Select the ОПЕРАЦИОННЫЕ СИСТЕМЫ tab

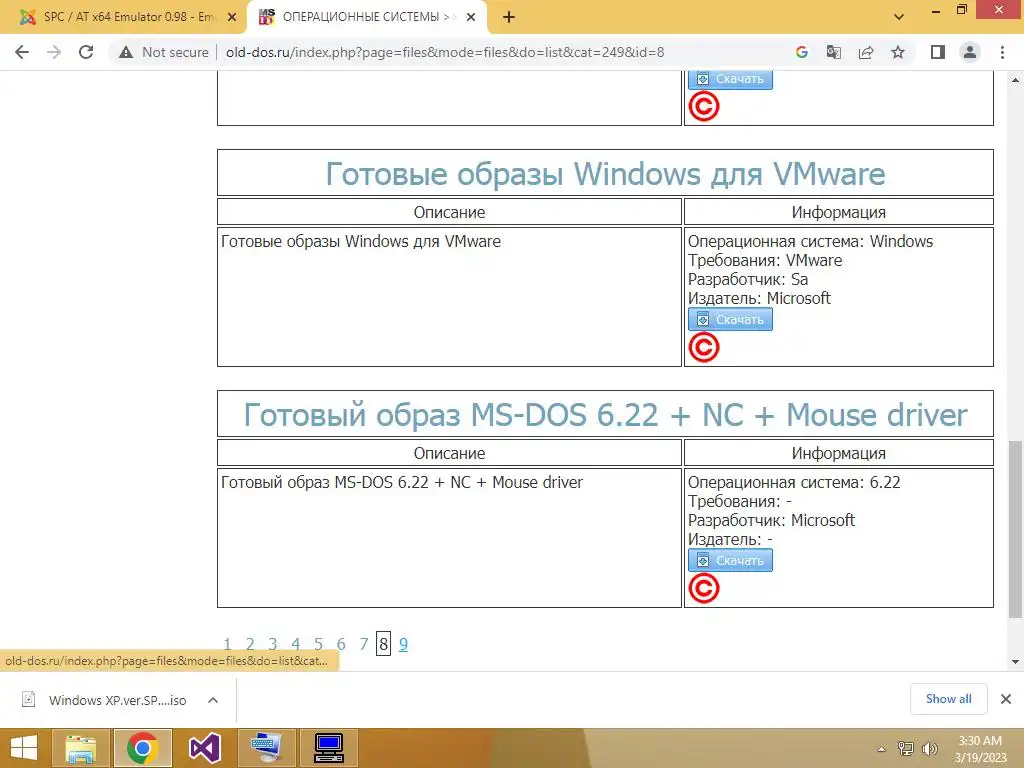(367, 17)
